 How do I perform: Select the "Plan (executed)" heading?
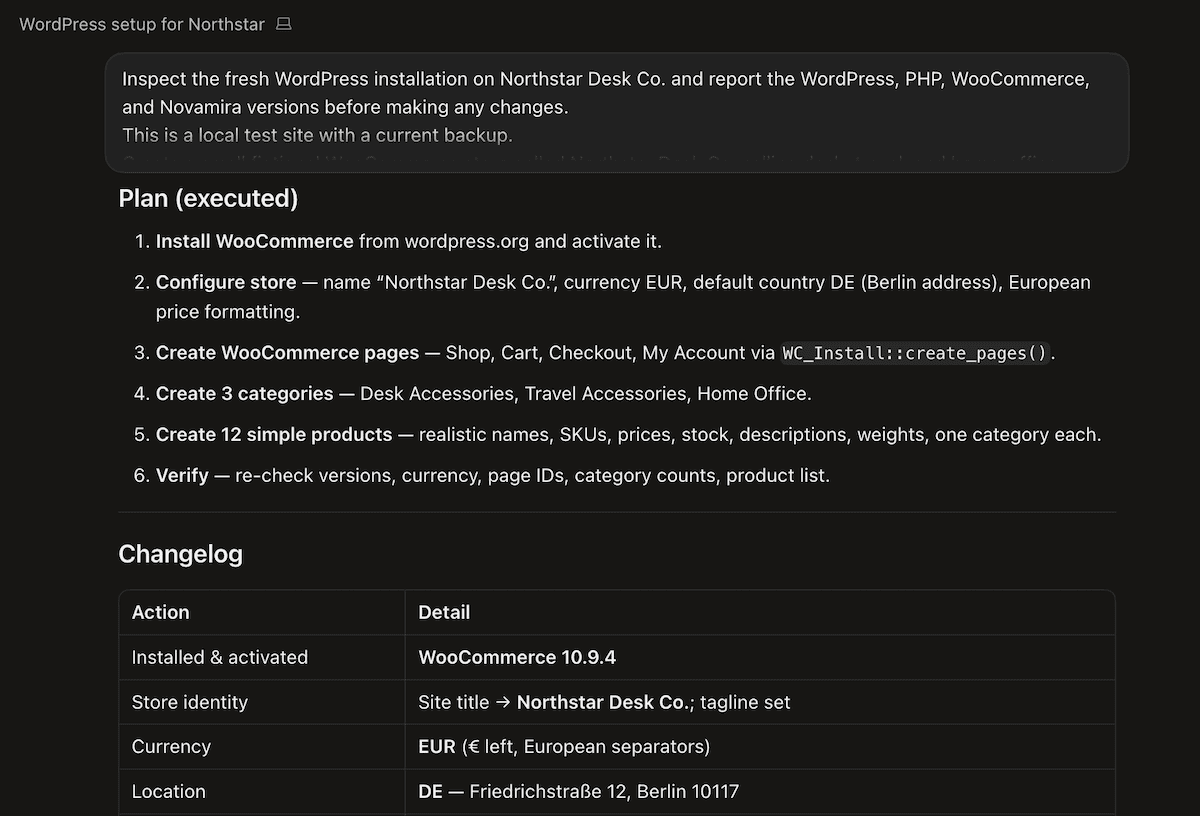tap(208, 199)
